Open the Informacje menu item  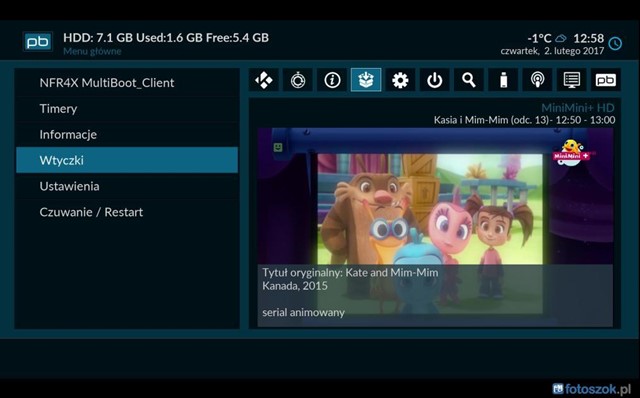click(127, 134)
